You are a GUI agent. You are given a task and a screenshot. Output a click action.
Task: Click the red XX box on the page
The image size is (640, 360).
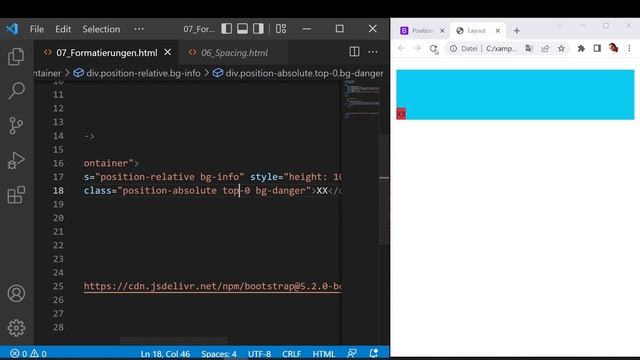tap(401, 114)
